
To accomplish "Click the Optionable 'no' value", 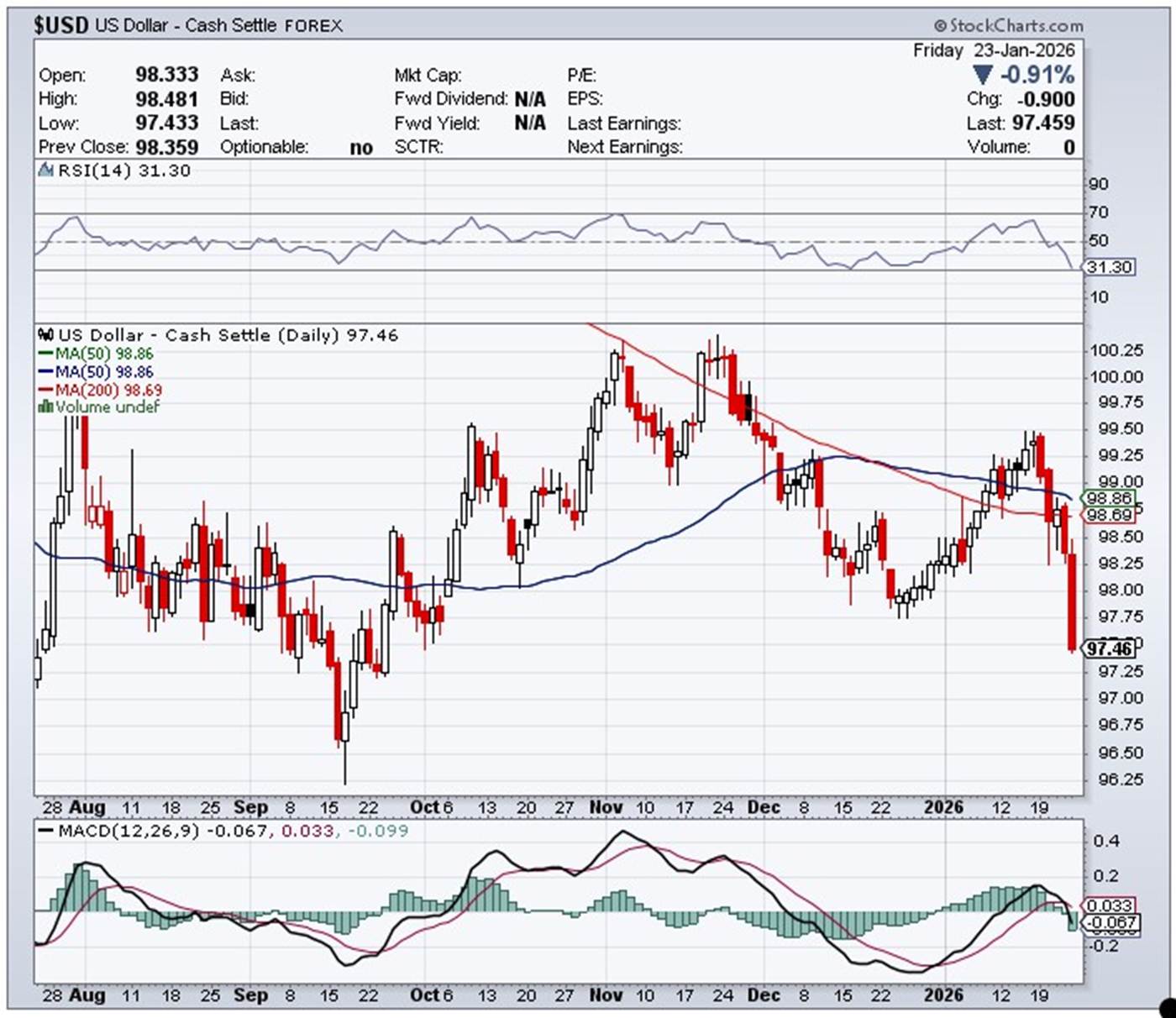I will click(x=361, y=148).
